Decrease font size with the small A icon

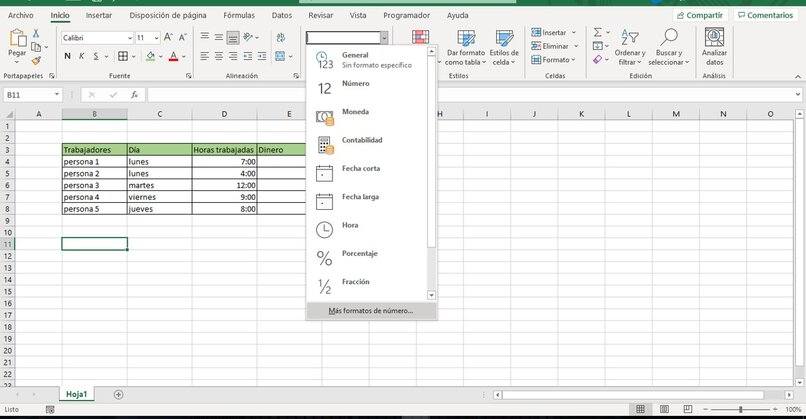[x=182, y=37]
